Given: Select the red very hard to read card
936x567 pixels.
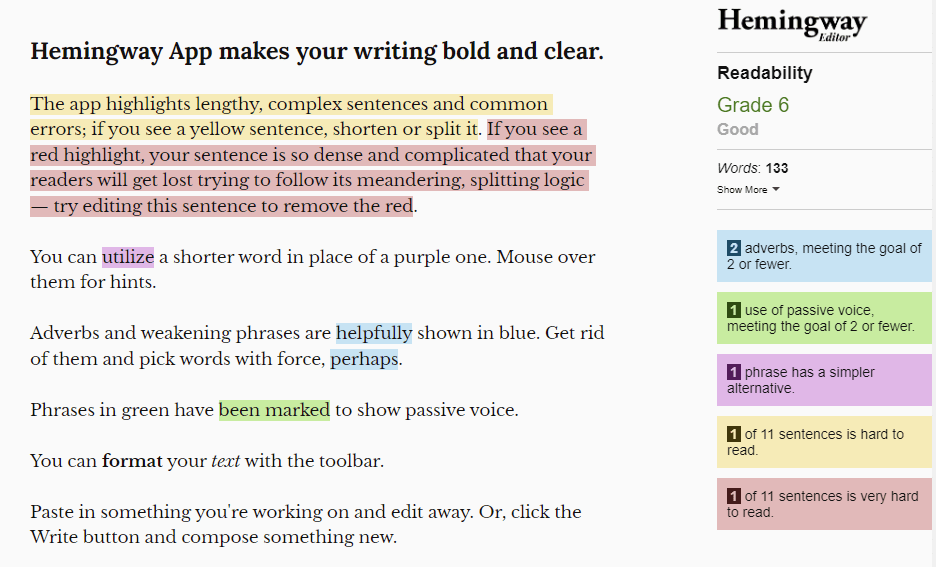Looking at the screenshot, I should coord(824,504).
